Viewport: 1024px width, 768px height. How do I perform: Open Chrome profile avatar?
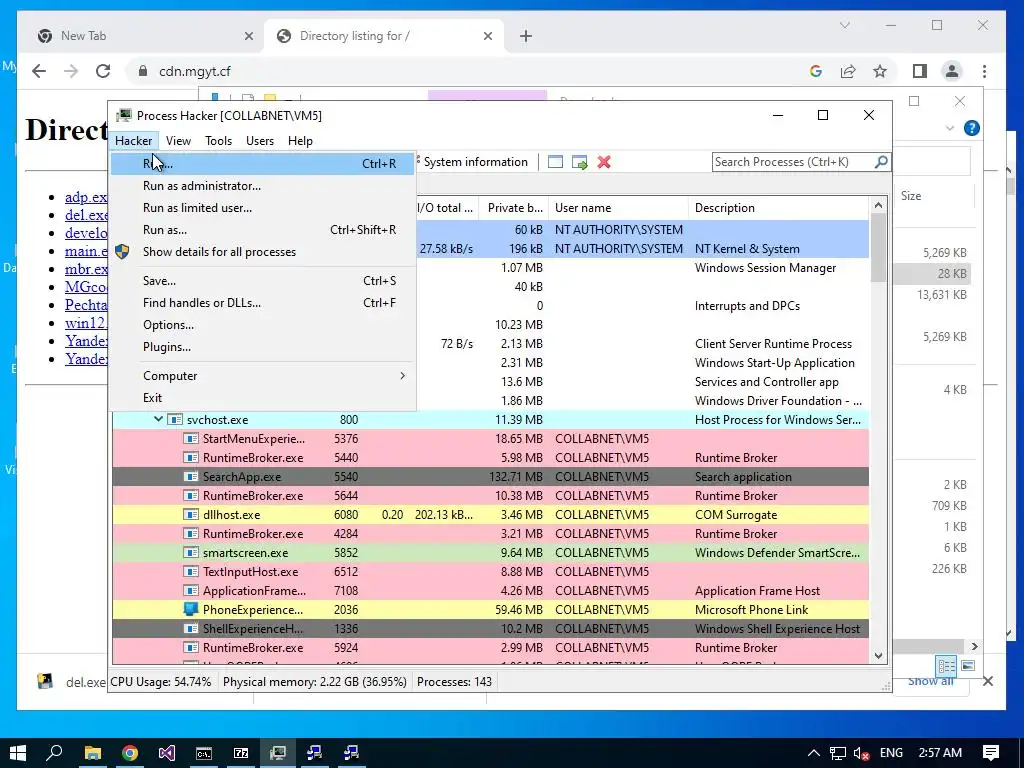click(952, 71)
